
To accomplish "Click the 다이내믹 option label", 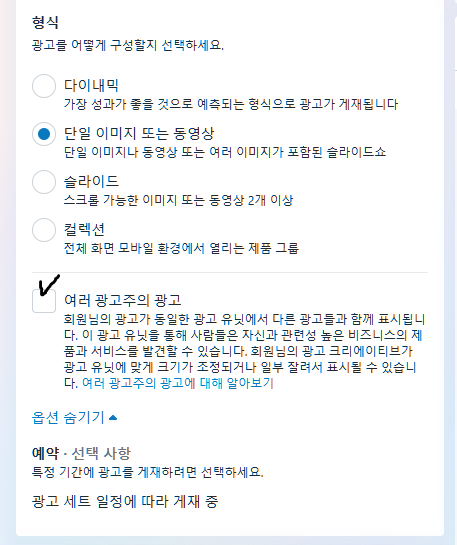I will click(91, 86).
